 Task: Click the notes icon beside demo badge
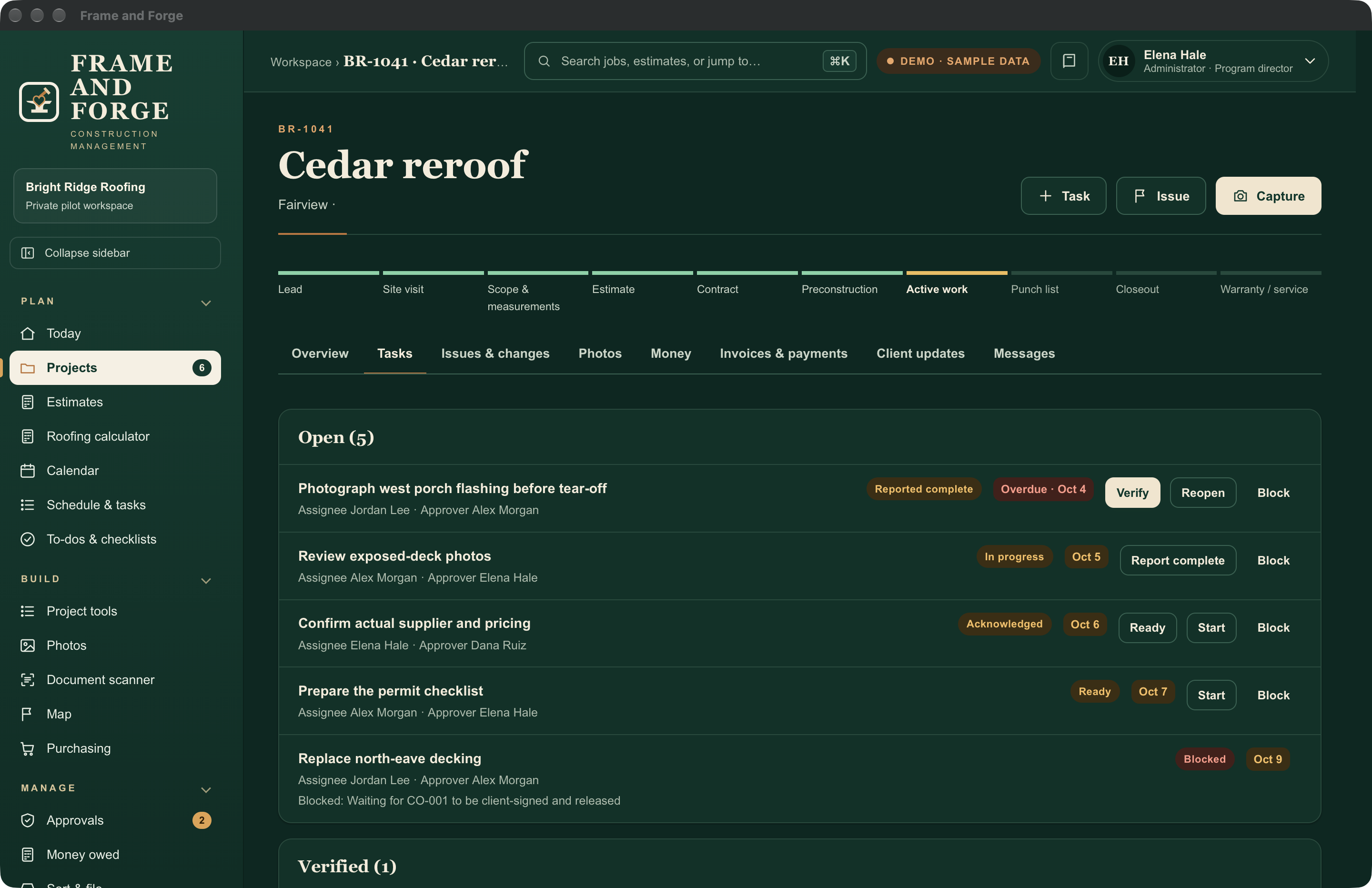[x=1069, y=61]
